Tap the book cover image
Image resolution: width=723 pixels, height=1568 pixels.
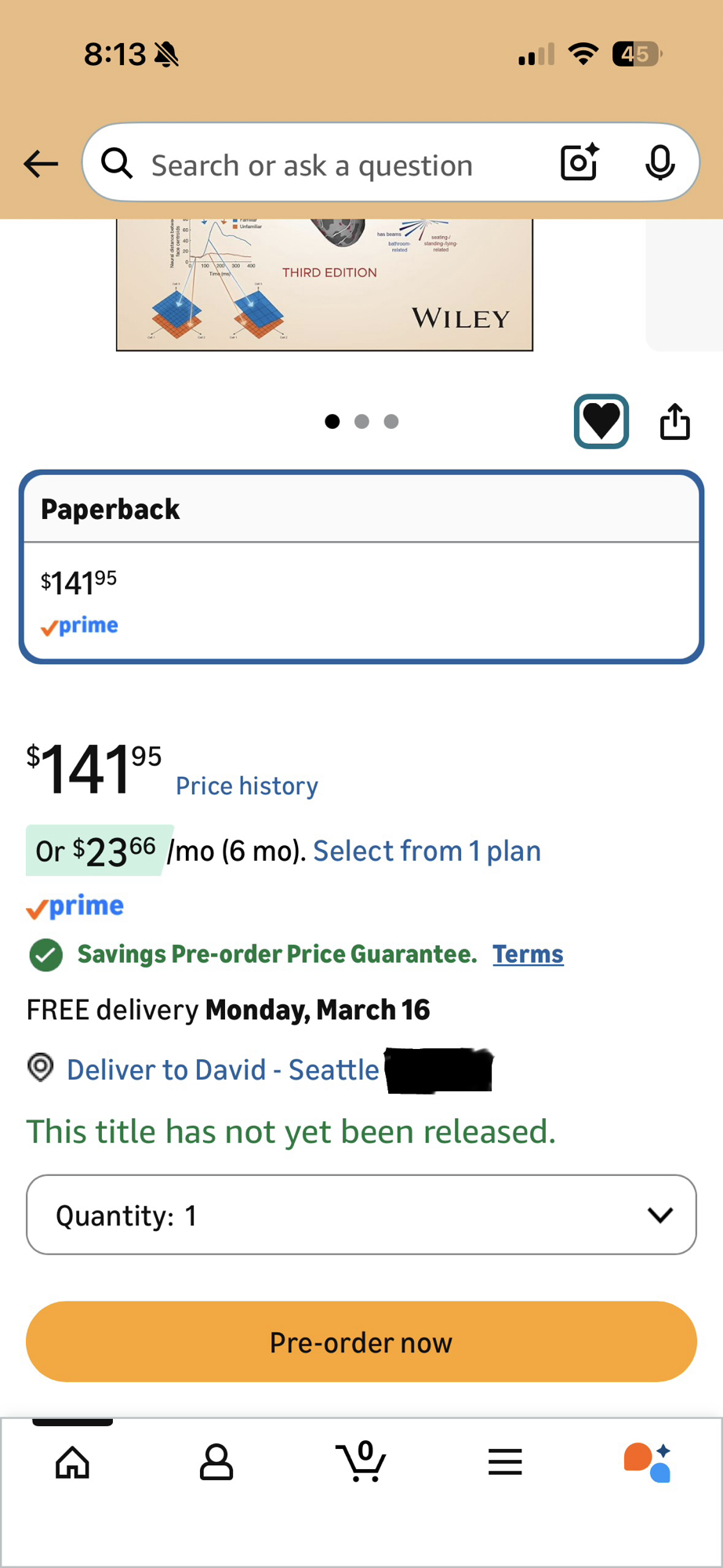pos(325,284)
